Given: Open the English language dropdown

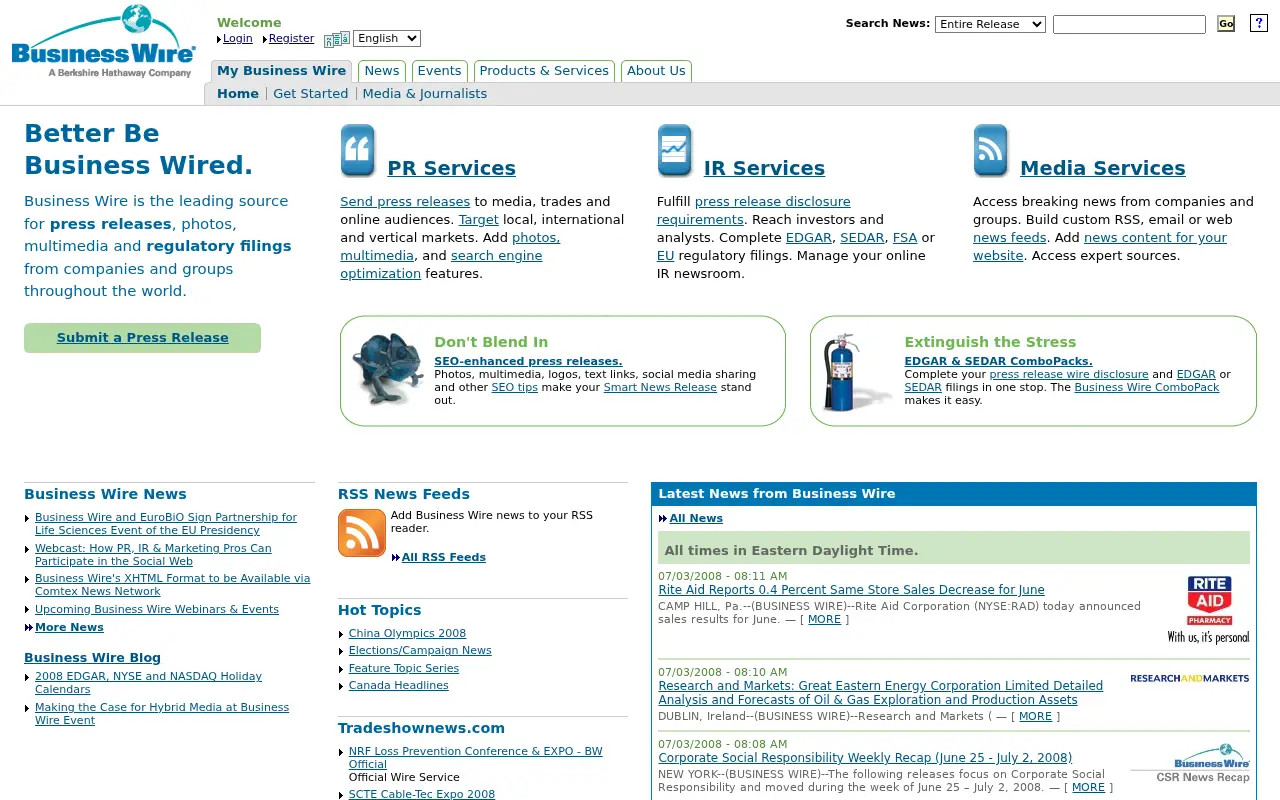Looking at the screenshot, I should click(x=387, y=38).
